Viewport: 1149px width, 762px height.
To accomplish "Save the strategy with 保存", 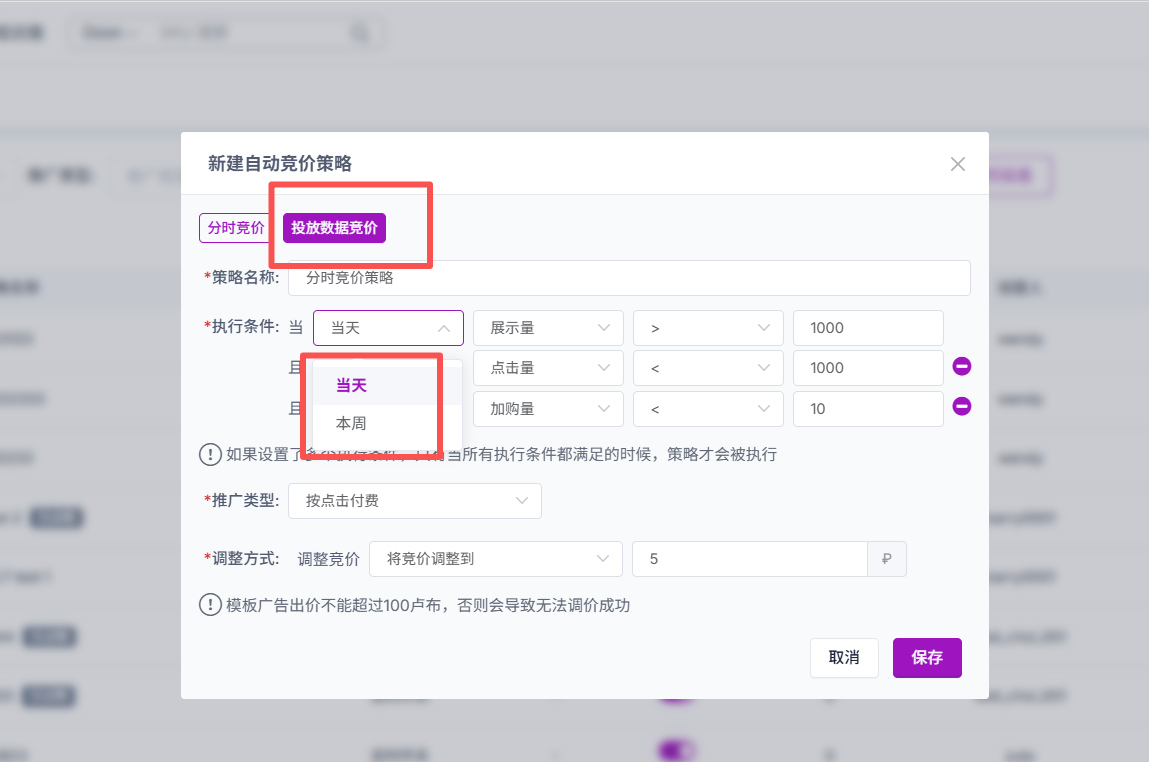I will [927, 658].
